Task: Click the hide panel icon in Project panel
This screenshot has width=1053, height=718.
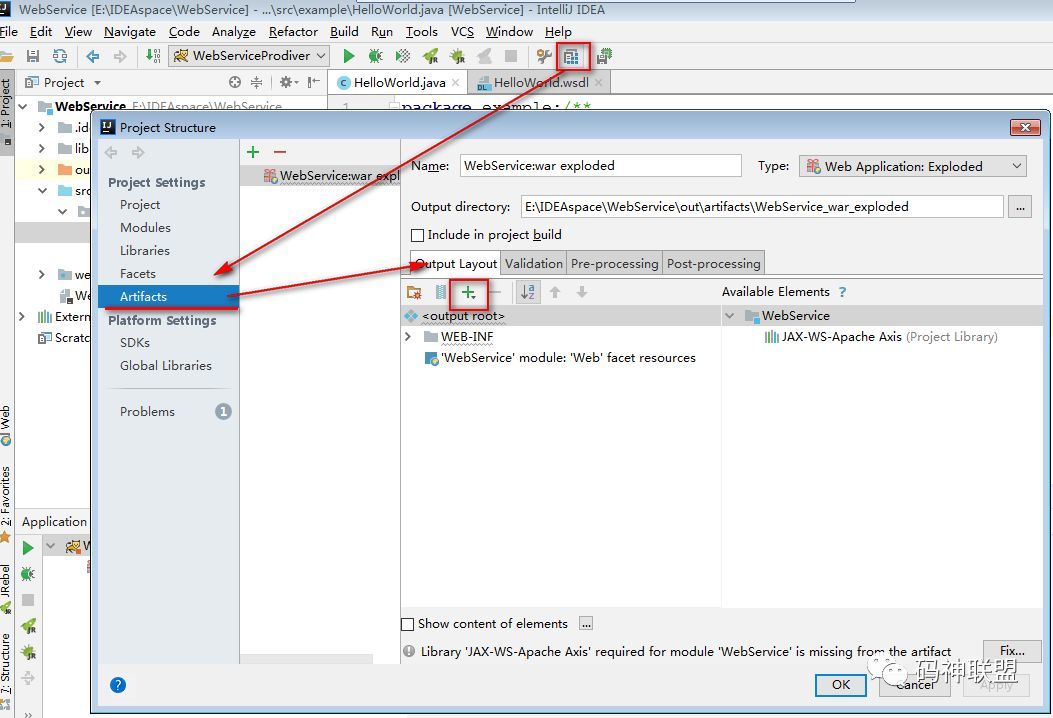Action: [314, 83]
